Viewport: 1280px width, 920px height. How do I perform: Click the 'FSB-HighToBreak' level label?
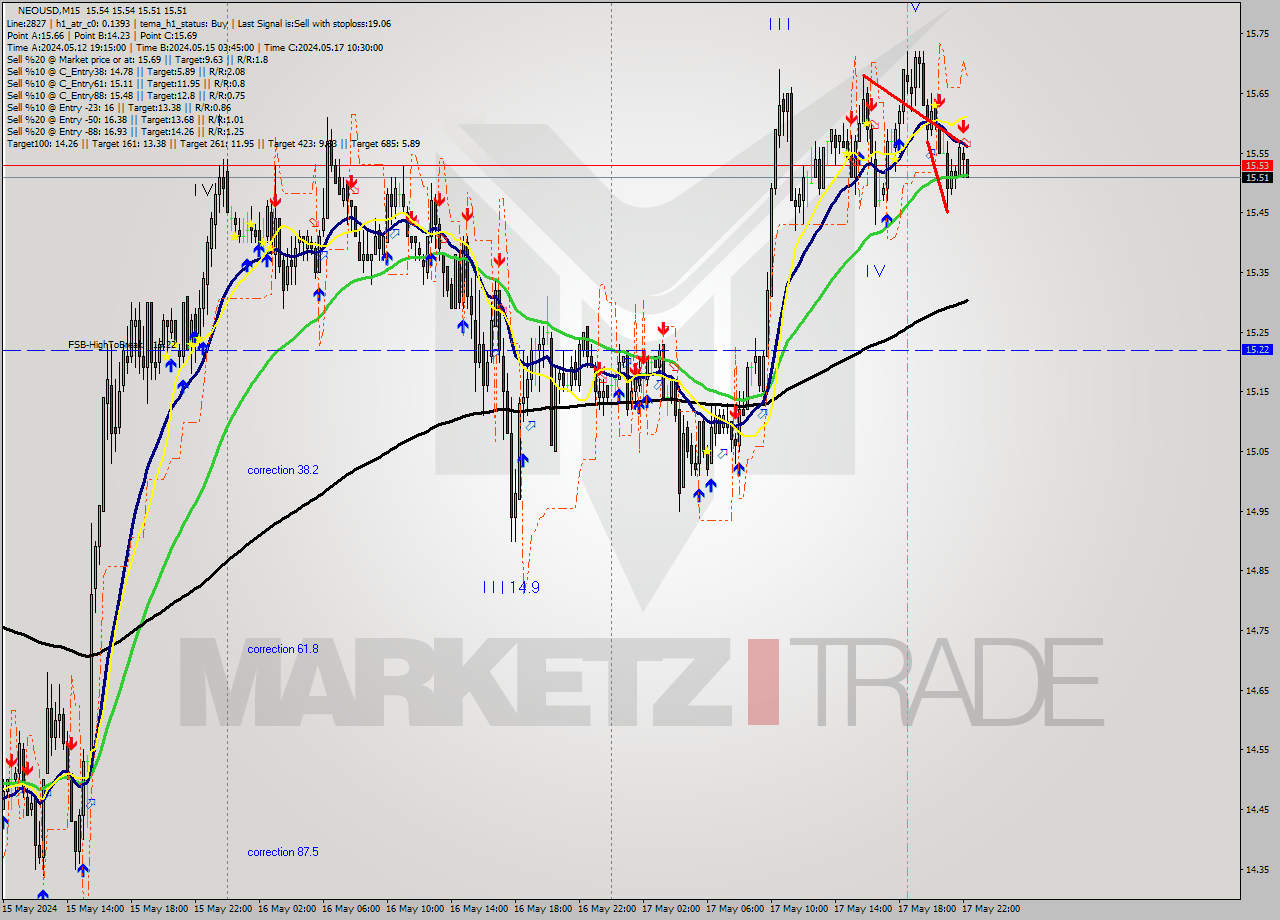105,344
